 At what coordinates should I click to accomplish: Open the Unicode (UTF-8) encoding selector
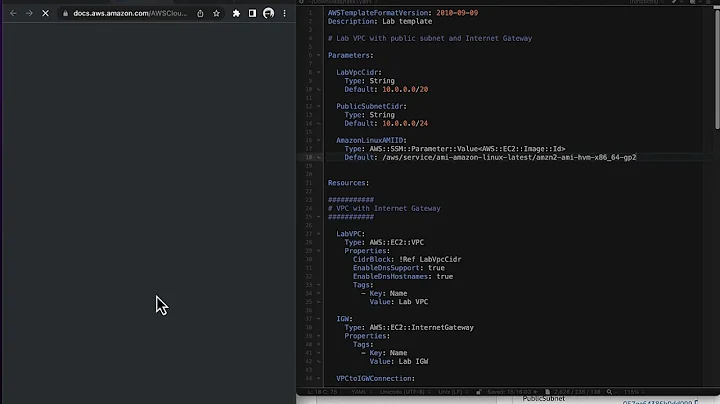[x=405, y=392]
